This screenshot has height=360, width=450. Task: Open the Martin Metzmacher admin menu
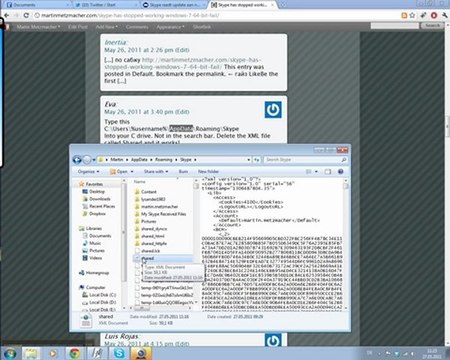coord(38,27)
